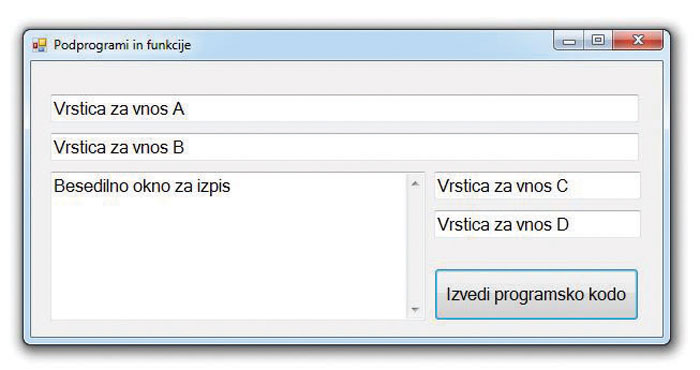Click the Besedilno okno za izpis text line
Viewport: 700px width, 370px height.
point(142,186)
